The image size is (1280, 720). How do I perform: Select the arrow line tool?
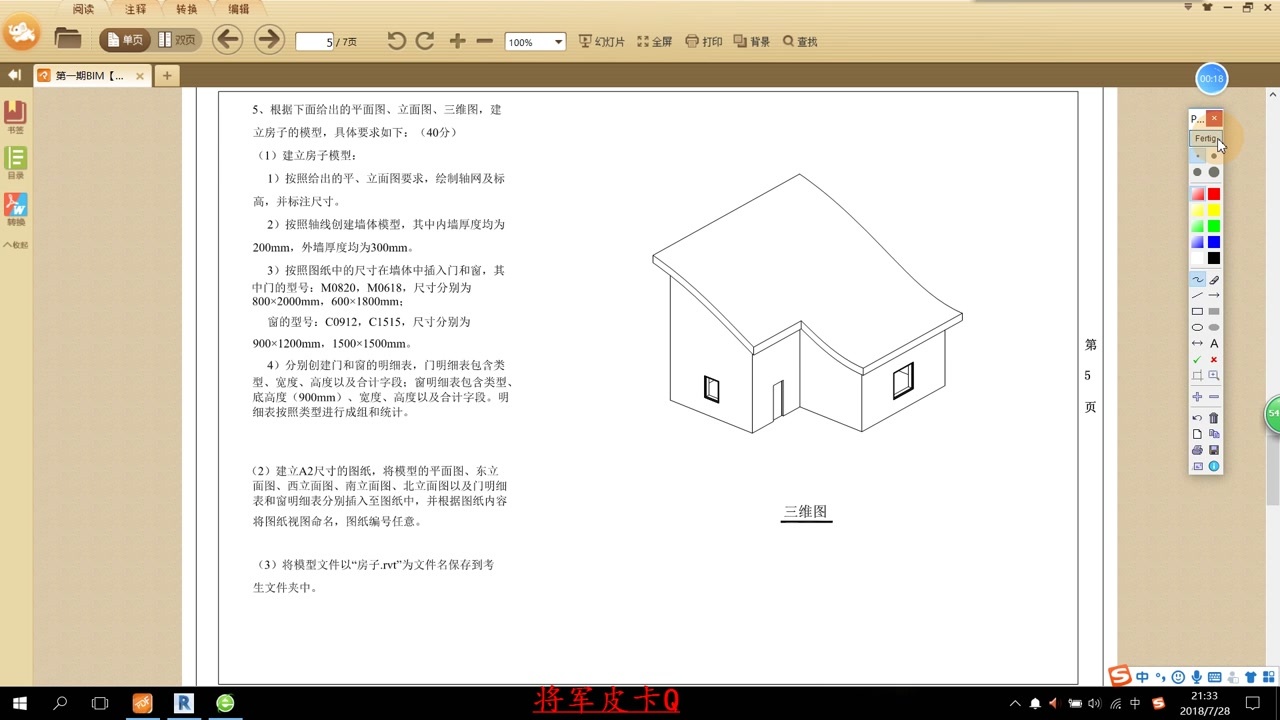point(1214,296)
